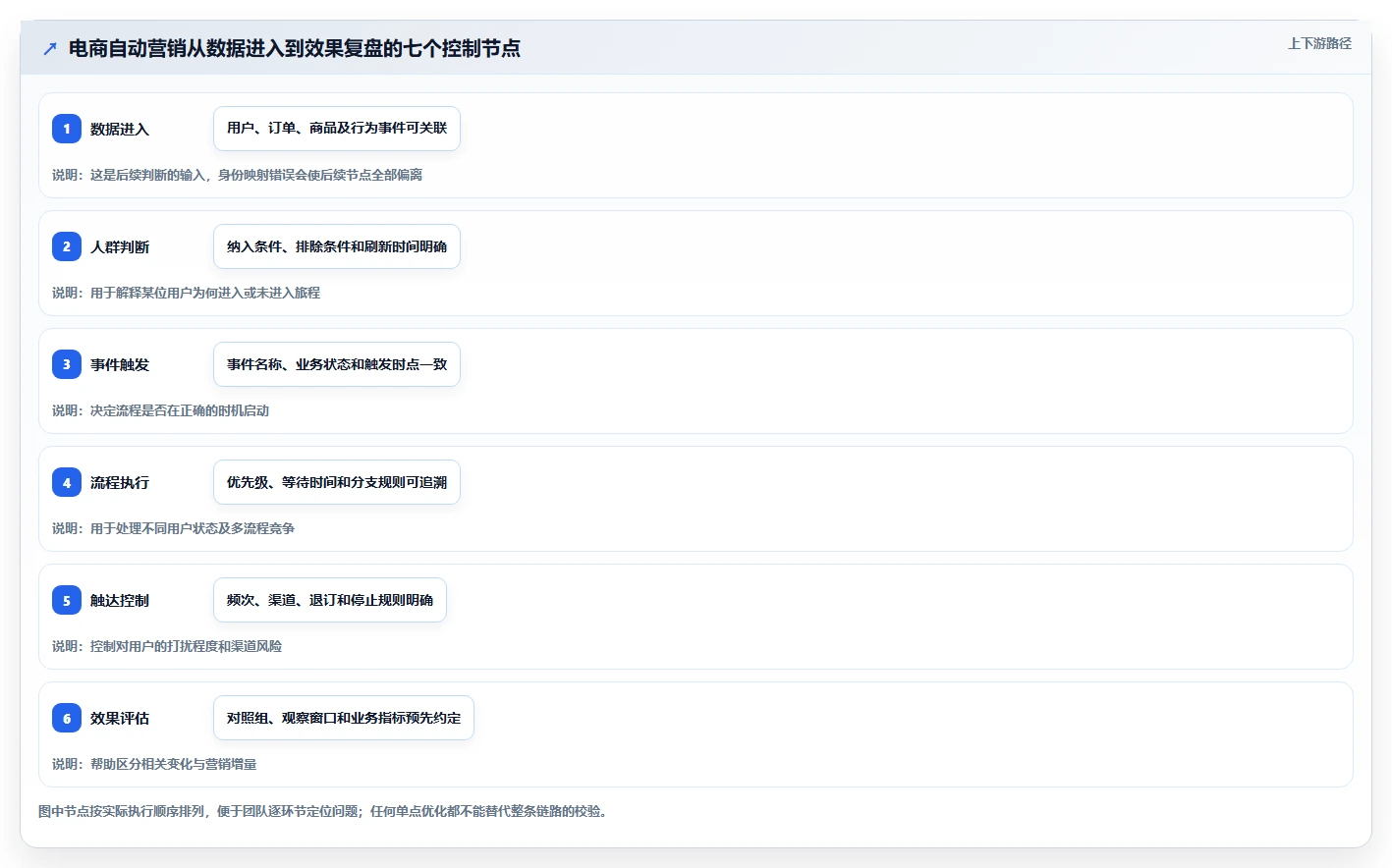
Task: Click the 效果评估 node title
Action: point(120,718)
